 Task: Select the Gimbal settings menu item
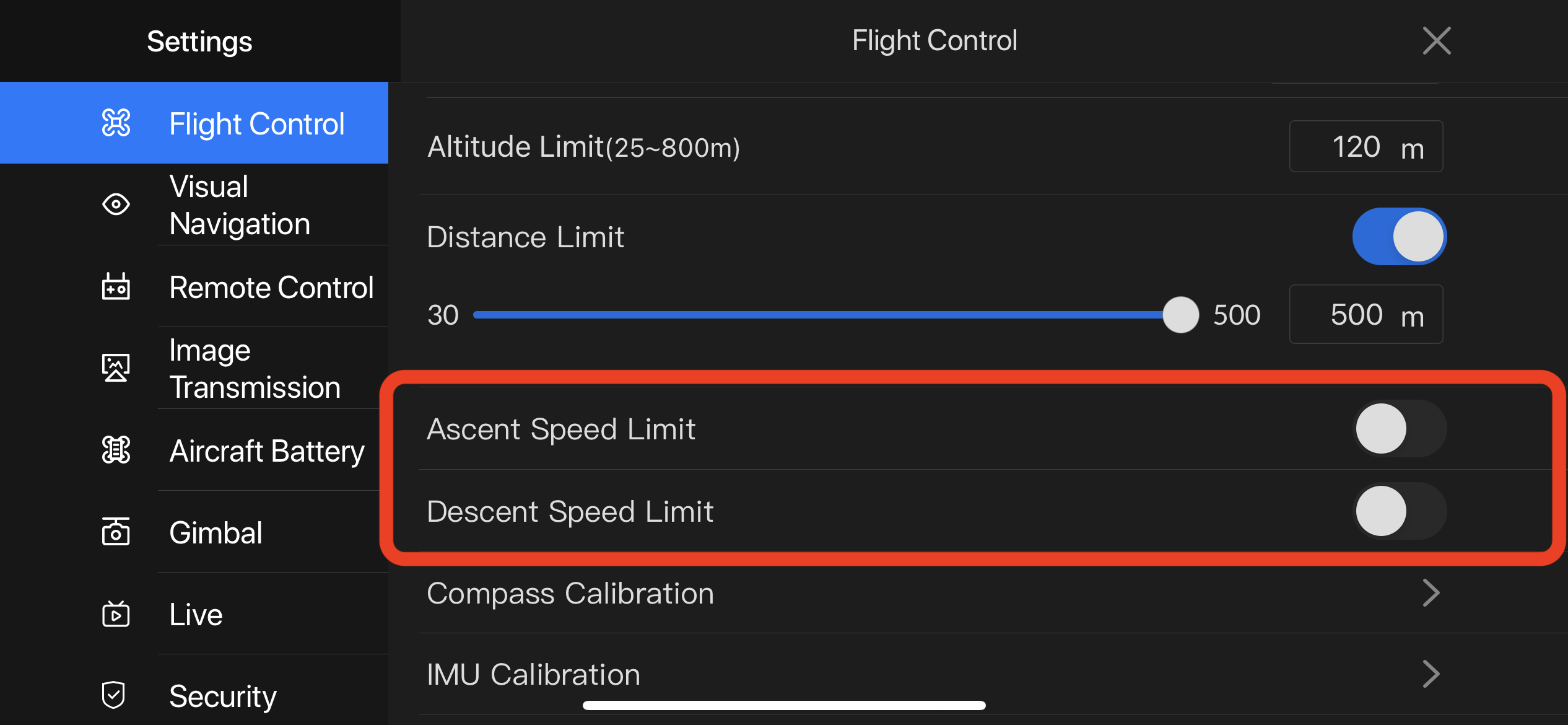pos(194,532)
